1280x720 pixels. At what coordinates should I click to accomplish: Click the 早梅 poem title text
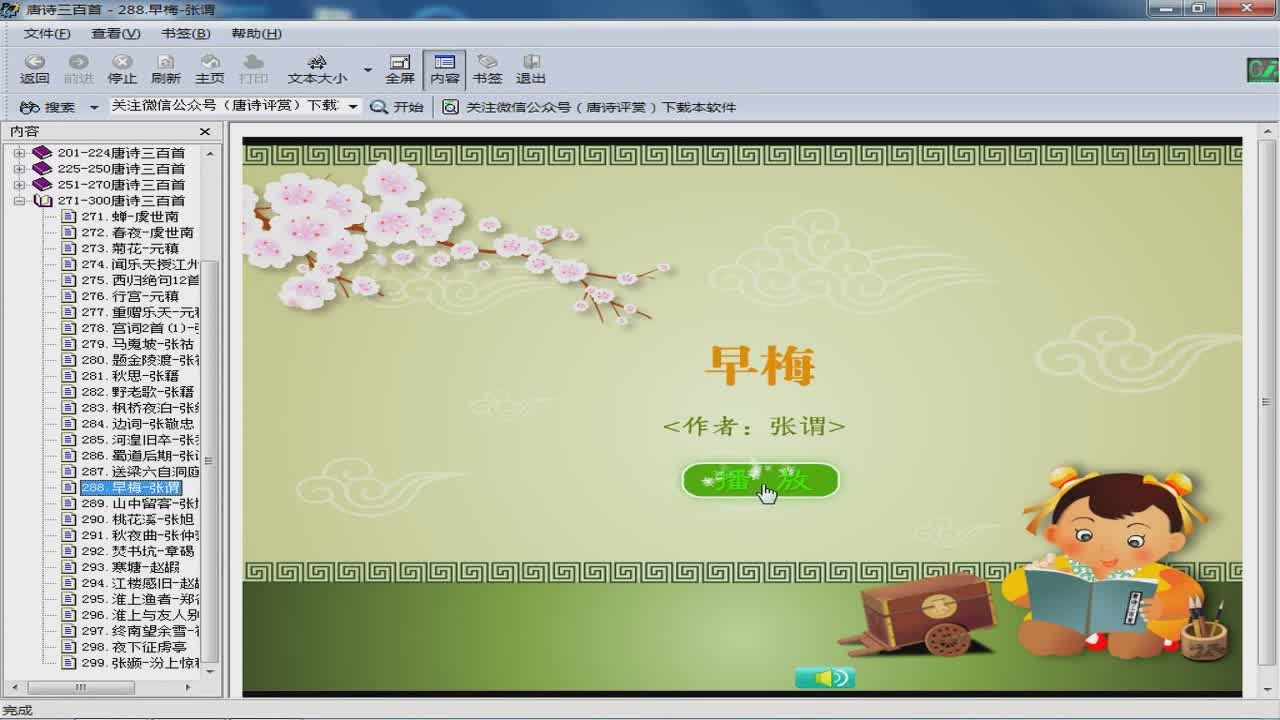click(760, 365)
